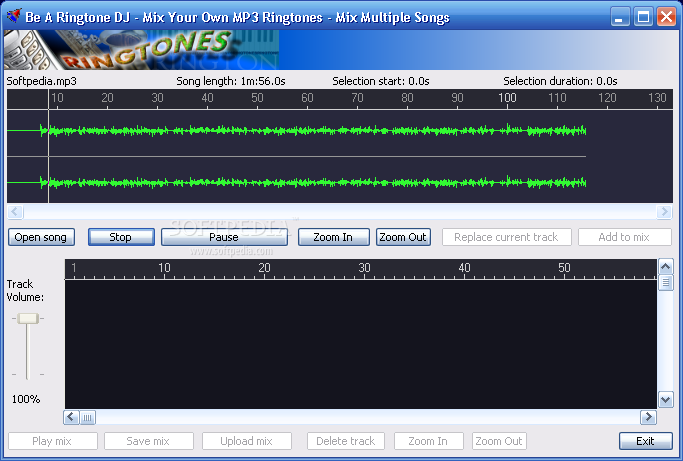The width and height of the screenshot is (683, 461).
Task: Click the Softpedia.mp3 file name label
Action: [41, 81]
